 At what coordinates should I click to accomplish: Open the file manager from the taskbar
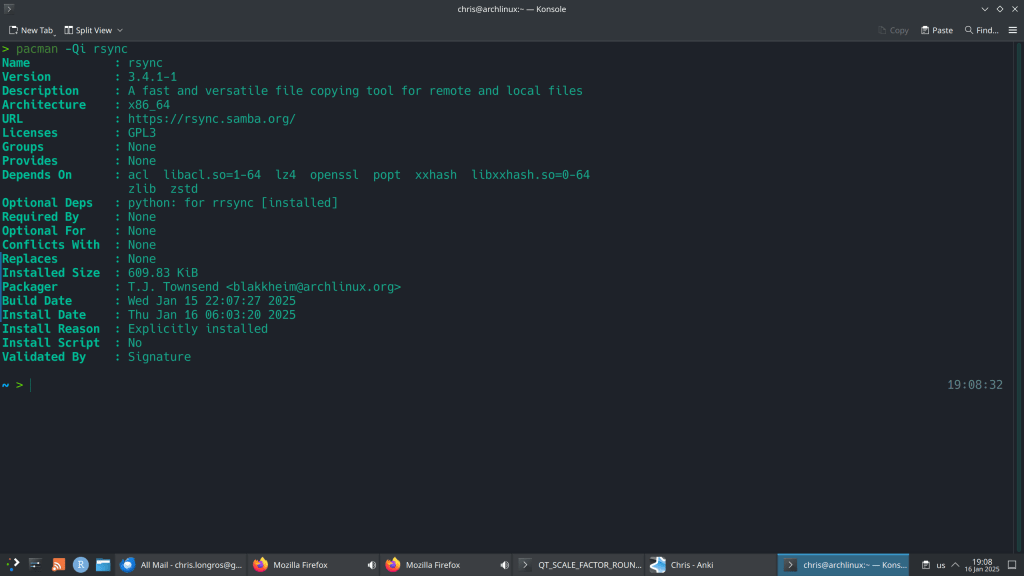click(103, 565)
